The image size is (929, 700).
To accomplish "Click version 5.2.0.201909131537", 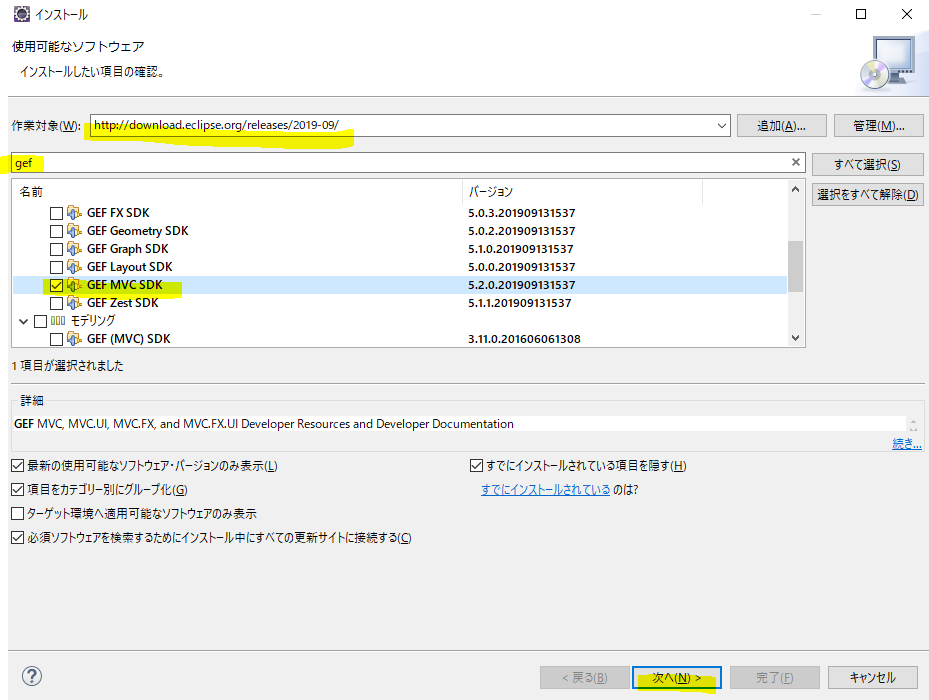I will click(521, 285).
